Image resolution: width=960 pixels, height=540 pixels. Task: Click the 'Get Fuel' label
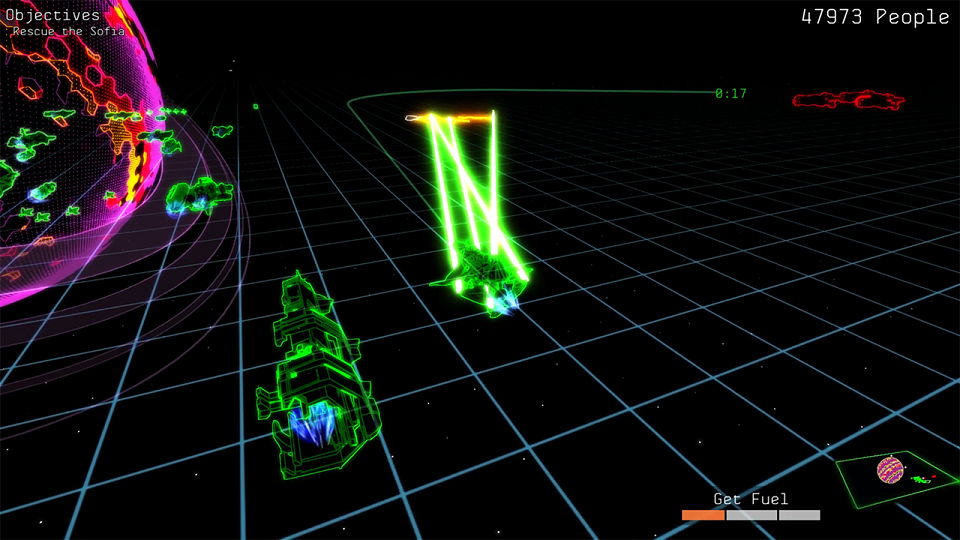click(x=751, y=499)
